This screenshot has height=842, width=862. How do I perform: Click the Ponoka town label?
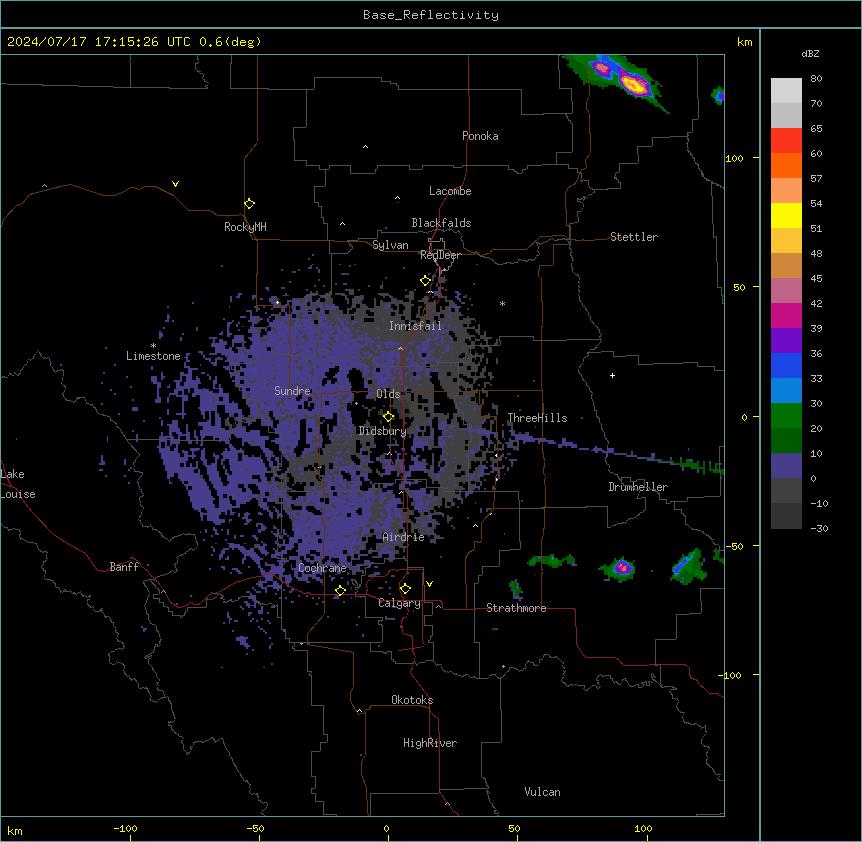tap(480, 136)
